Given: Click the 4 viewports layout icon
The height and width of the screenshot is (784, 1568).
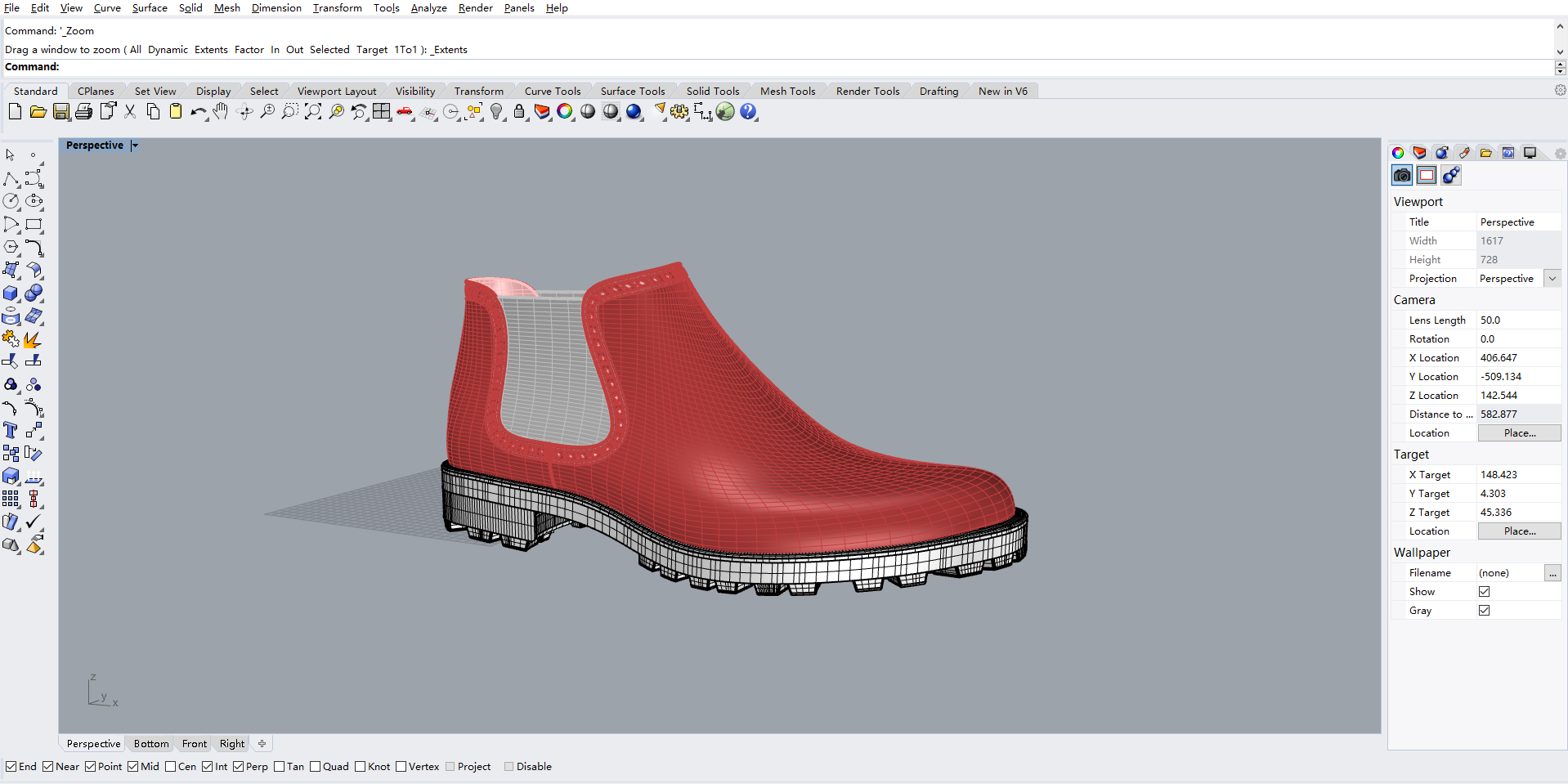Looking at the screenshot, I should click(x=382, y=112).
